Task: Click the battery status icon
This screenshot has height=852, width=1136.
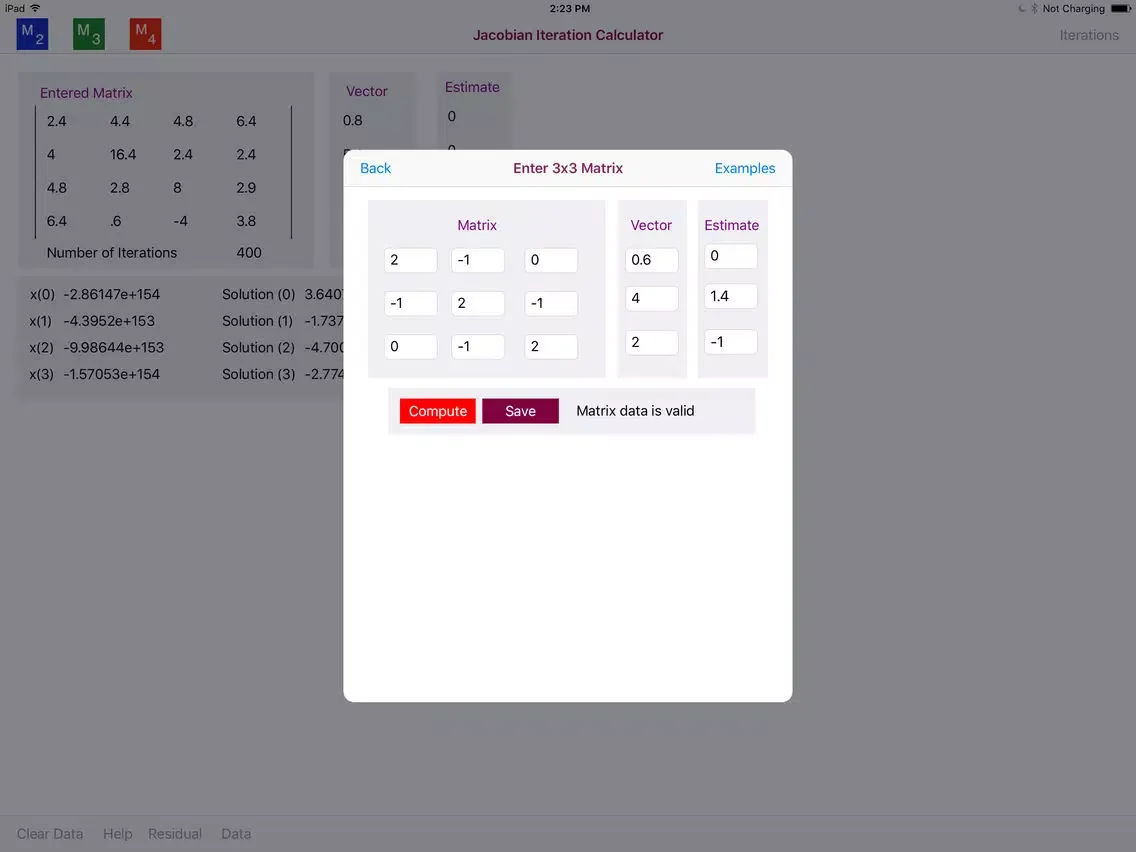Action: pos(1120,9)
